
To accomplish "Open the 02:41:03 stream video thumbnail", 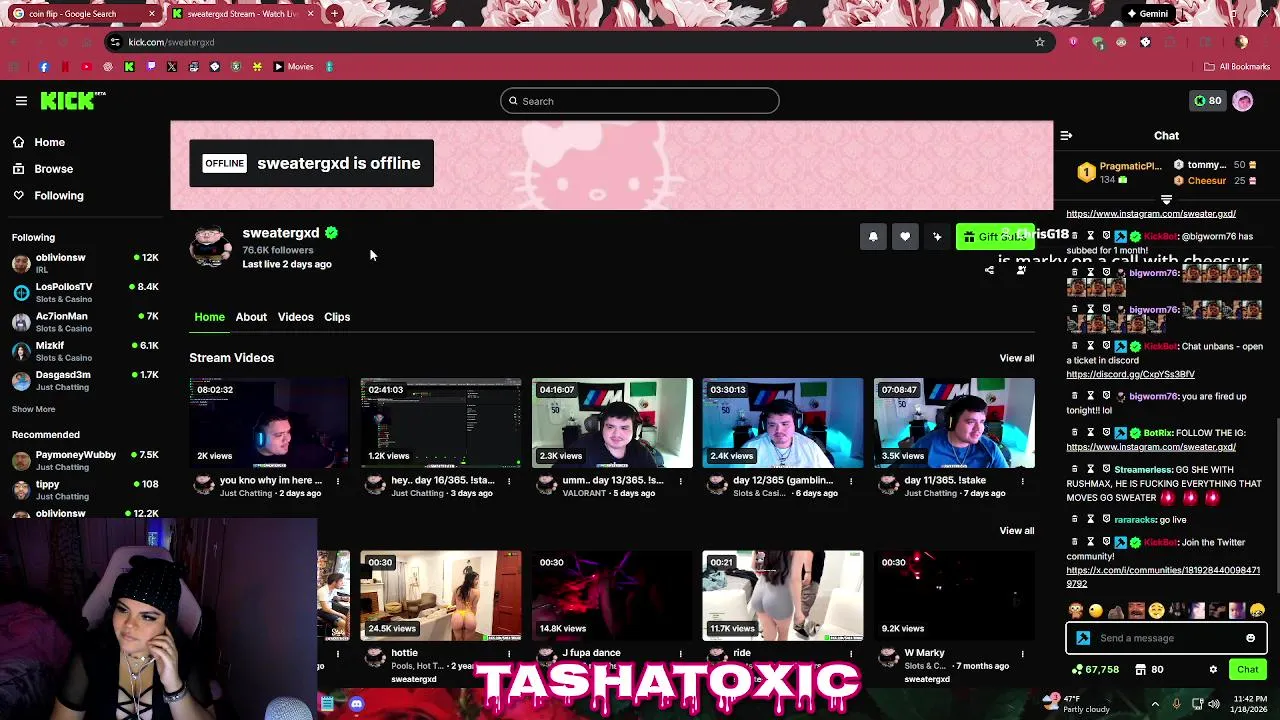I will tap(440, 423).
